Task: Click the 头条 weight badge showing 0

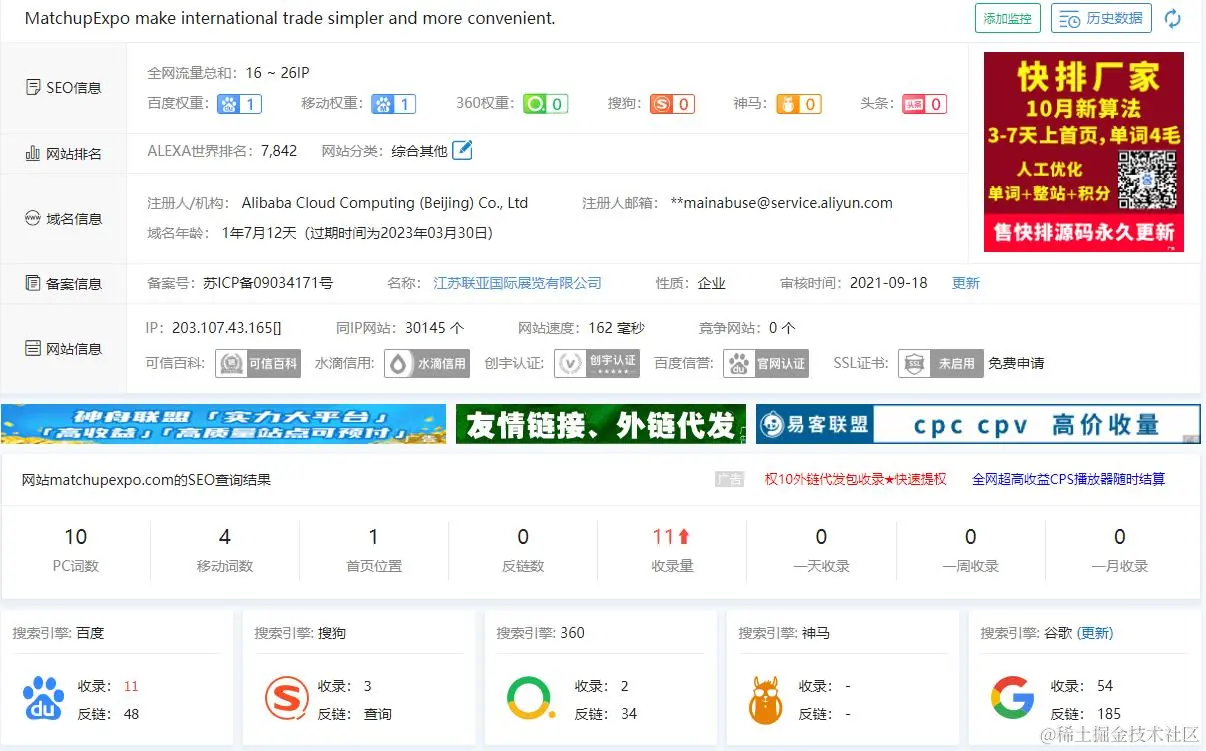Action: tap(924, 103)
